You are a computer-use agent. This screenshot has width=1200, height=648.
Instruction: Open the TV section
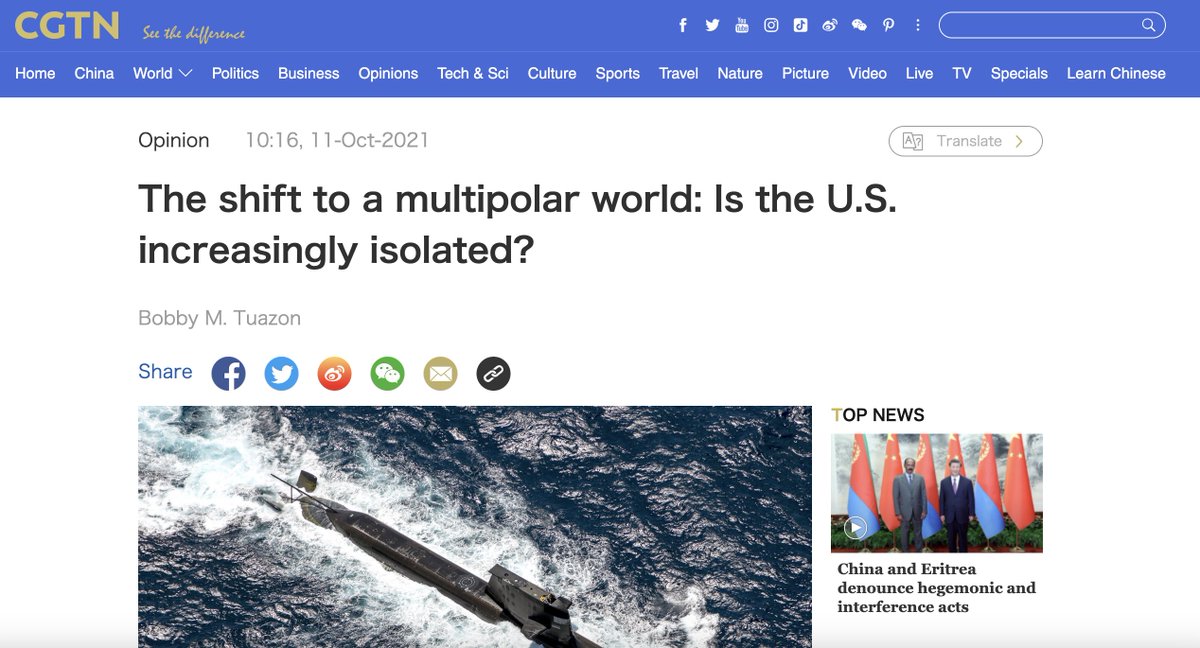click(x=962, y=73)
